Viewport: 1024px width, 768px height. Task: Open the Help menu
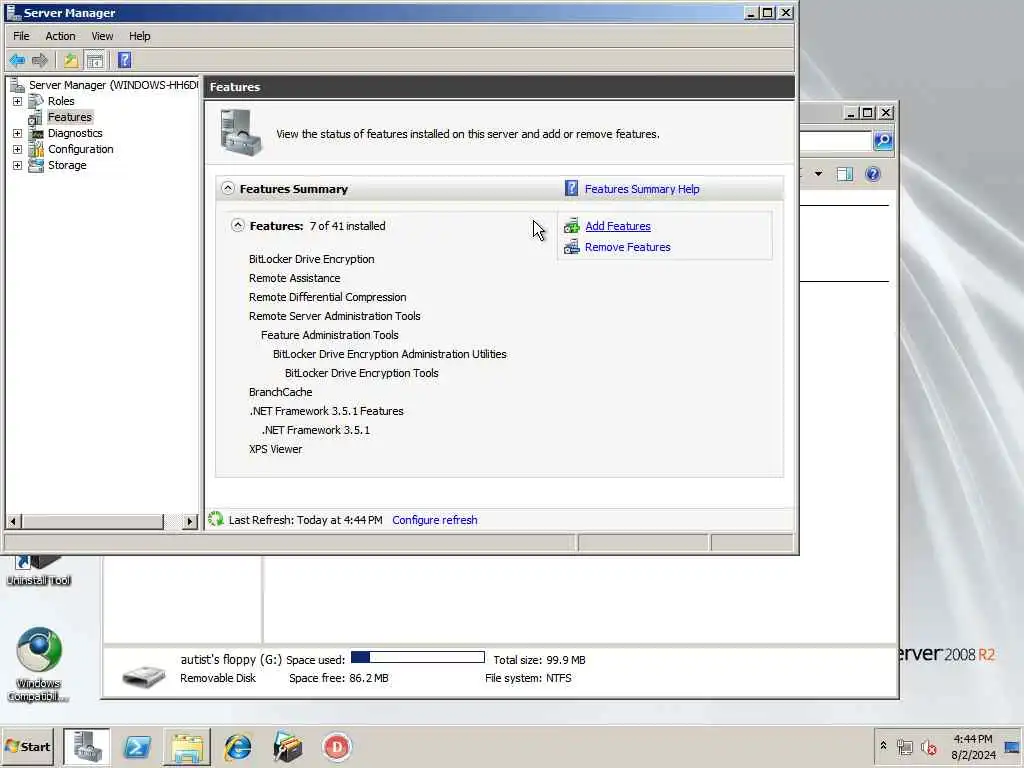[139, 36]
